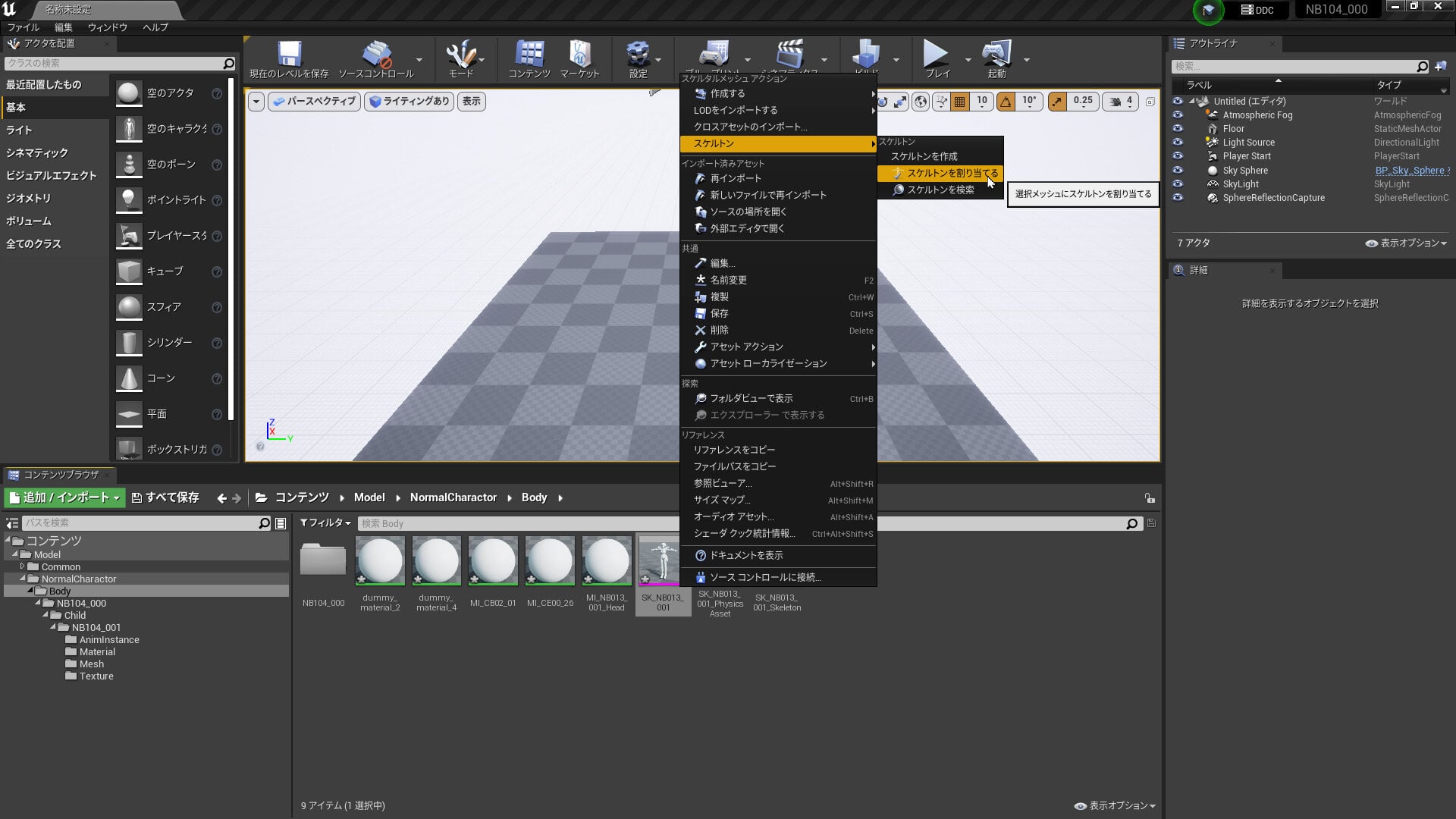The width and height of the screenshot is (1456, 819).
Task: Open the フィルタ dropdown in Content Browser
Action: (325, 523)
